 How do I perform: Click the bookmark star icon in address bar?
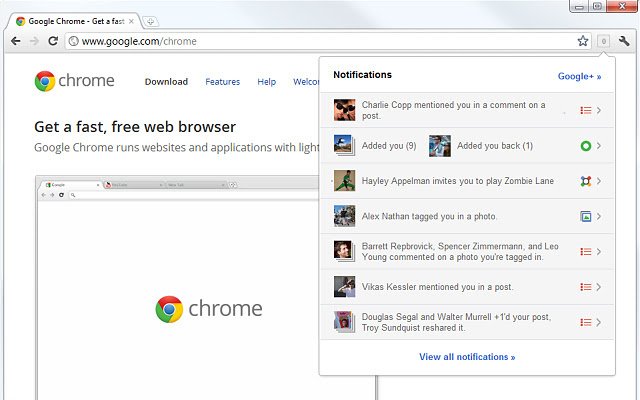pos(583,41)
